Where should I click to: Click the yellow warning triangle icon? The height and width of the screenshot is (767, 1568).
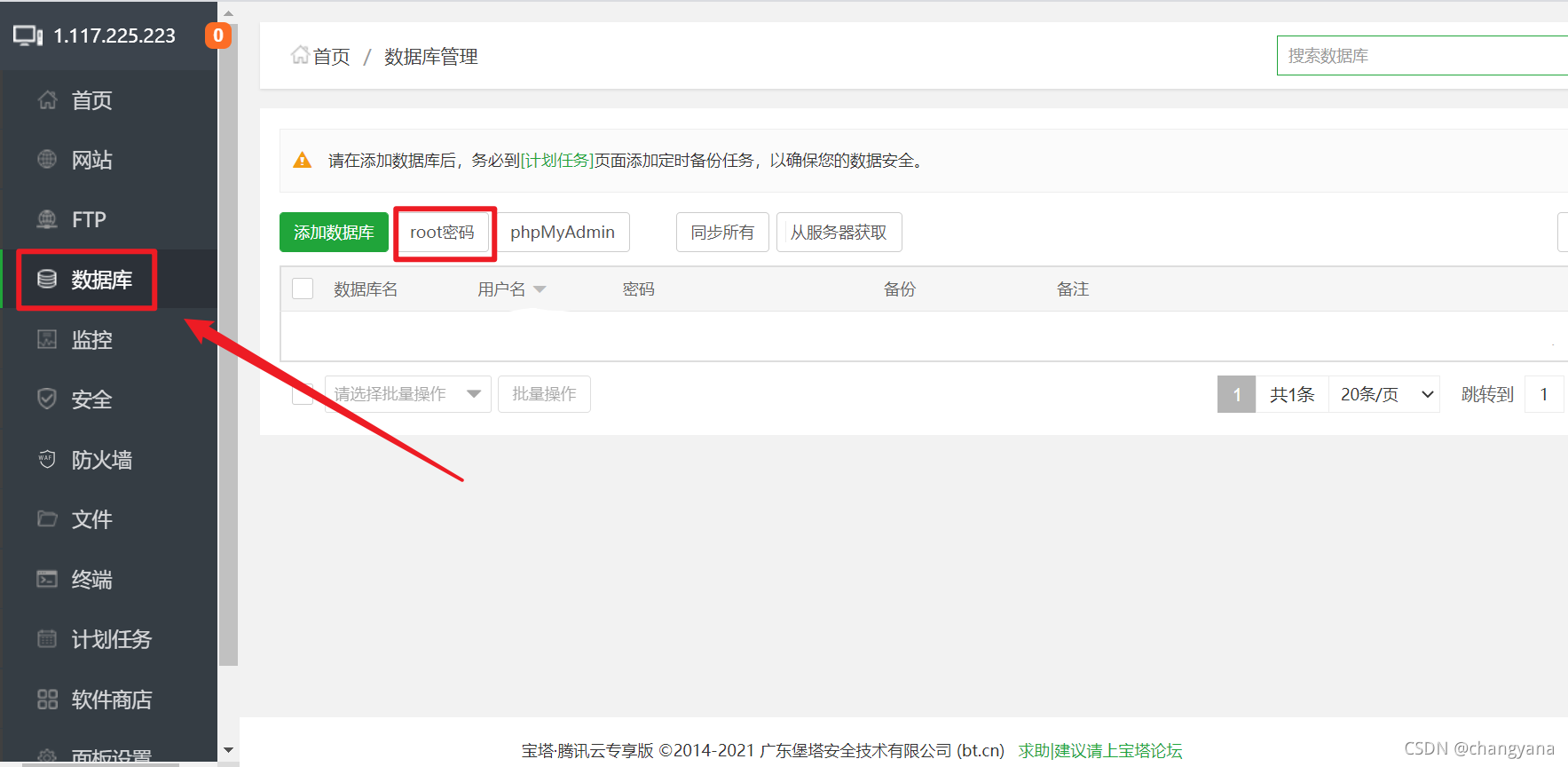[303, 161]
